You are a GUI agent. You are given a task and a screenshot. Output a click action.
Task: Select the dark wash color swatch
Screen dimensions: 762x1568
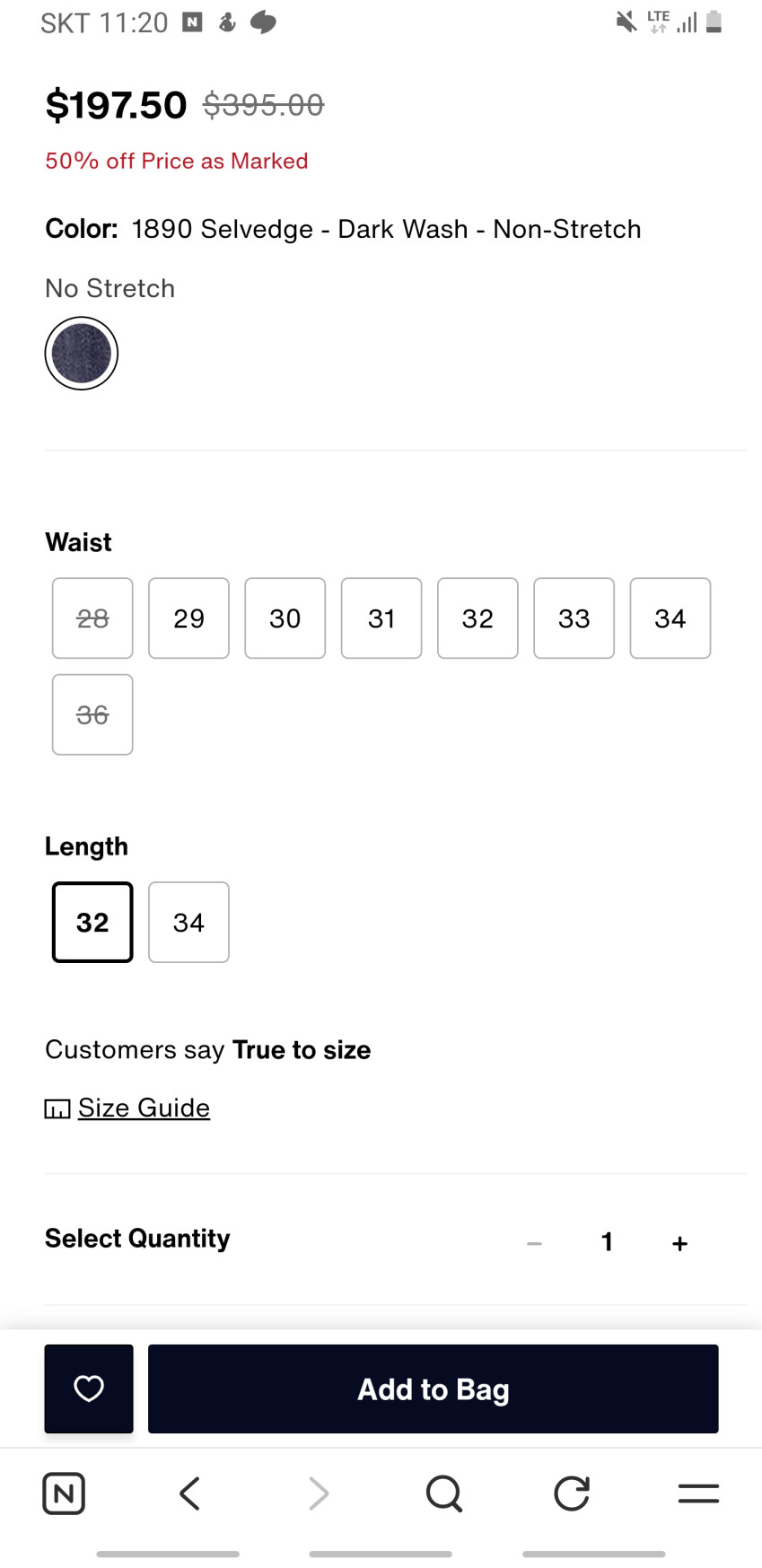point(82,354)
